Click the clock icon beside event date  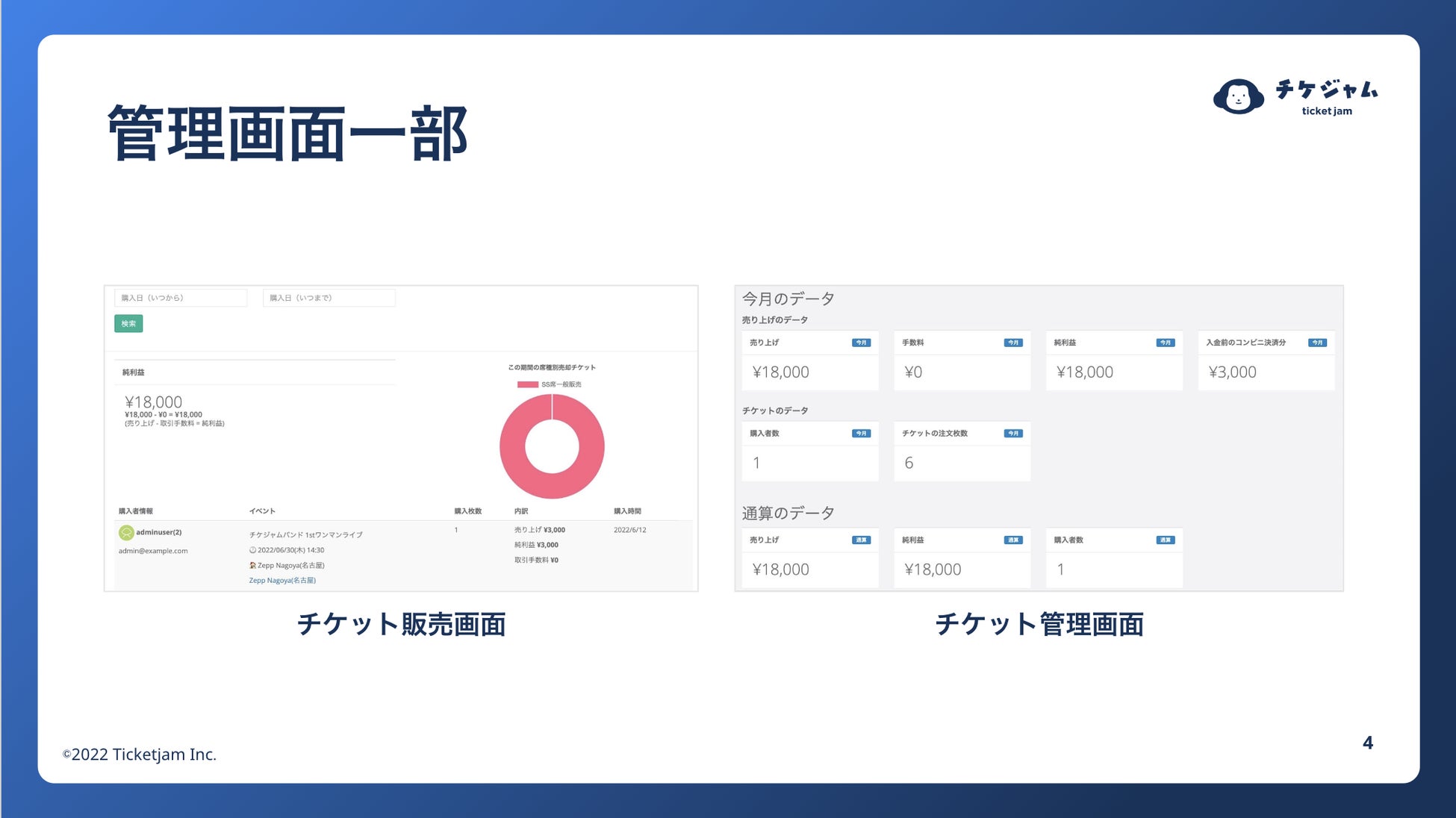pyautogui.click(x=252, y=550)
